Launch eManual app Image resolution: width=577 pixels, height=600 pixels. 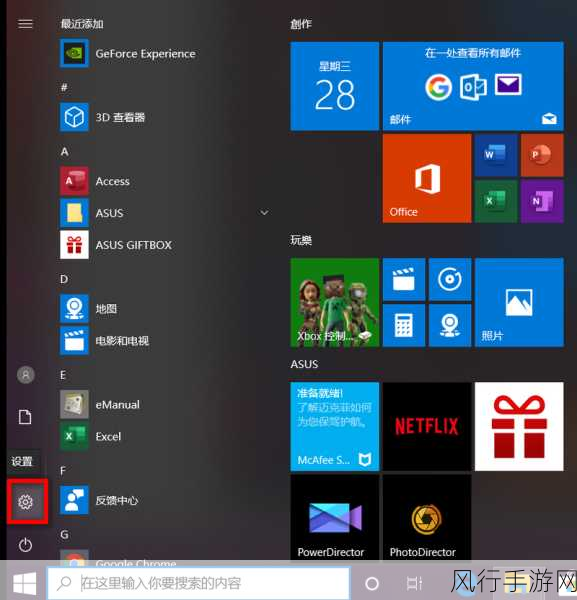click(100, 404)
